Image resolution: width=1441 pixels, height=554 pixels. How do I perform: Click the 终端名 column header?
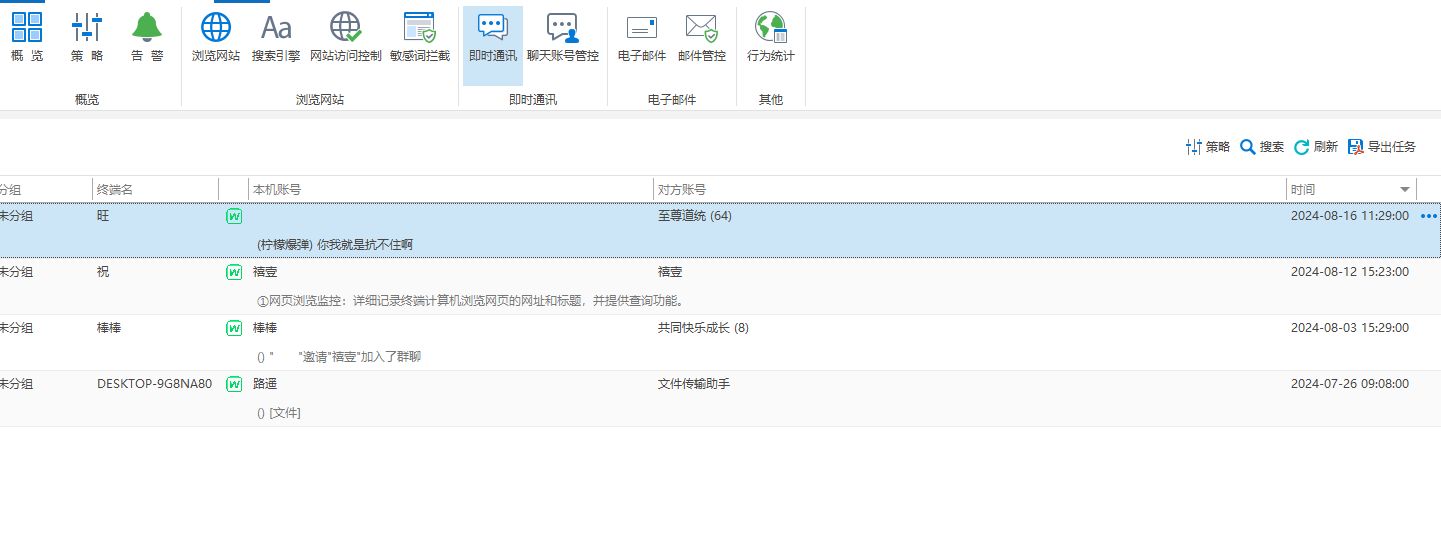[x=155, y=189]
